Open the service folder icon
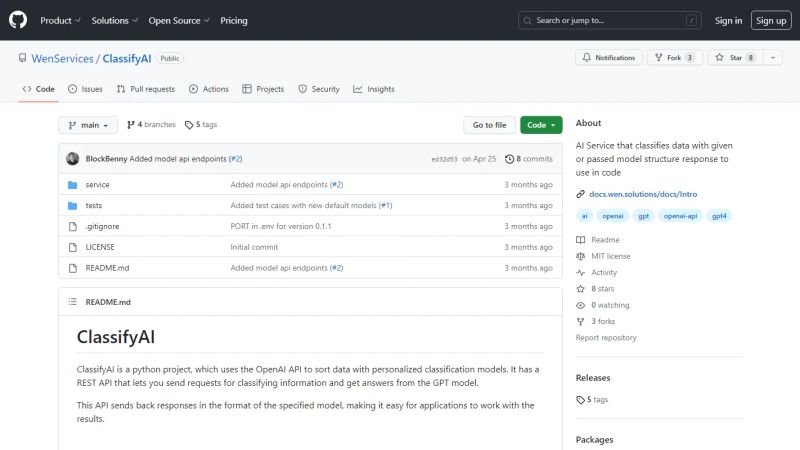This screenshot has width=800, height=450. click(x=72, y=185)
